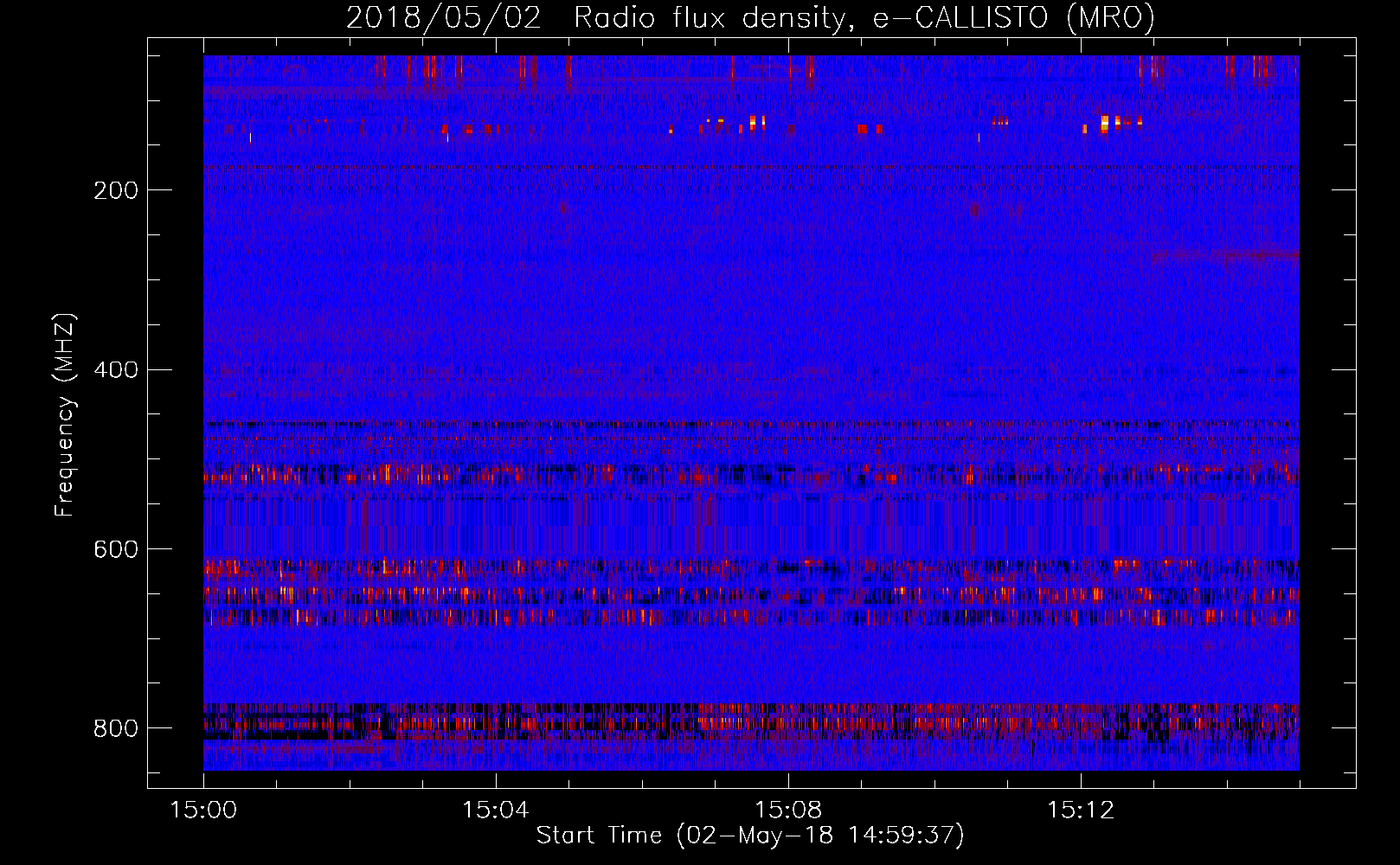Click the 'Start Time (02-May-18 14:59:37)' x-axis label
Viewport: 1400px width, 865px height.
(750, 836)
